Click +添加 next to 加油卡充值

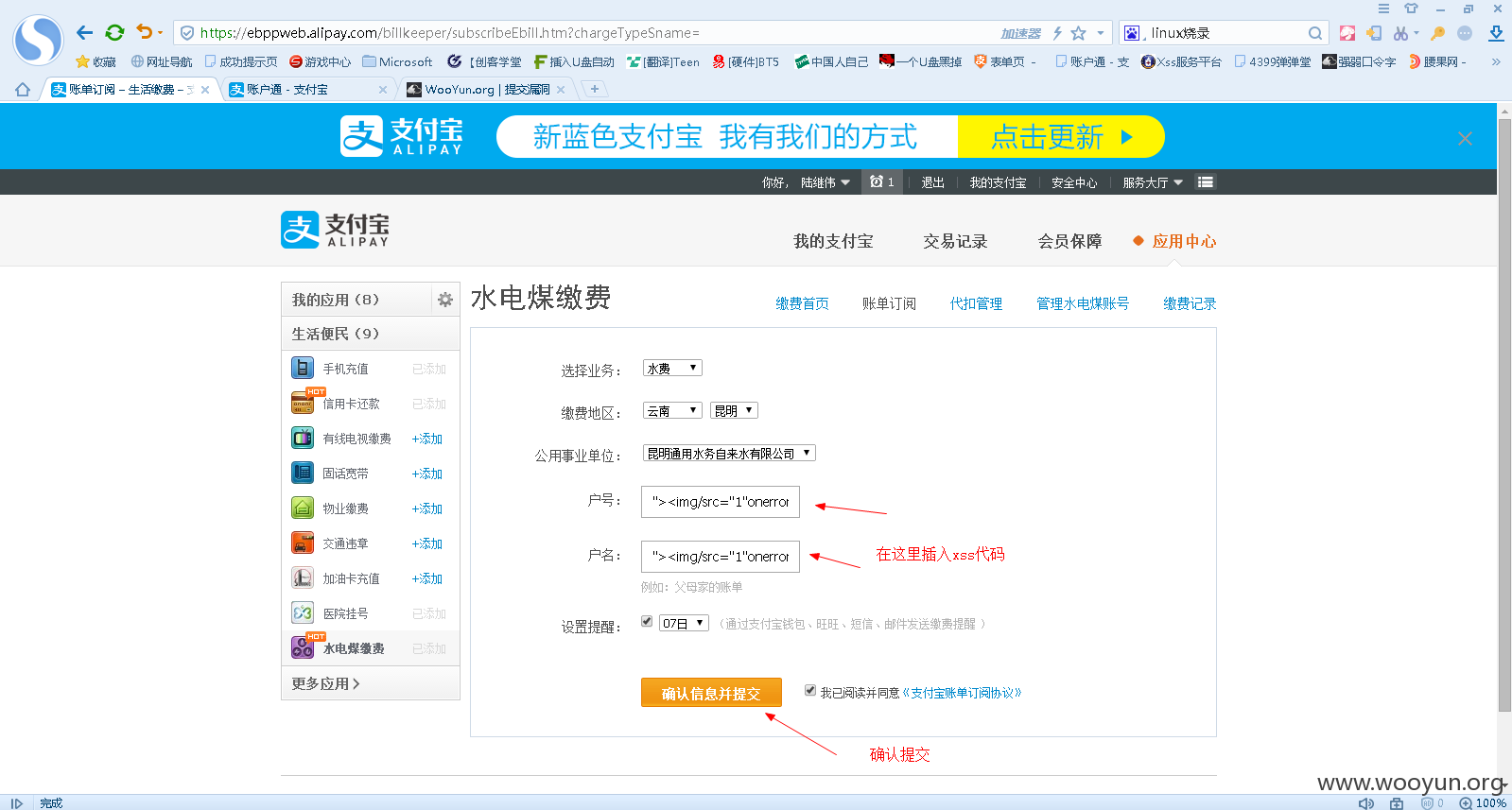point(427,578)
